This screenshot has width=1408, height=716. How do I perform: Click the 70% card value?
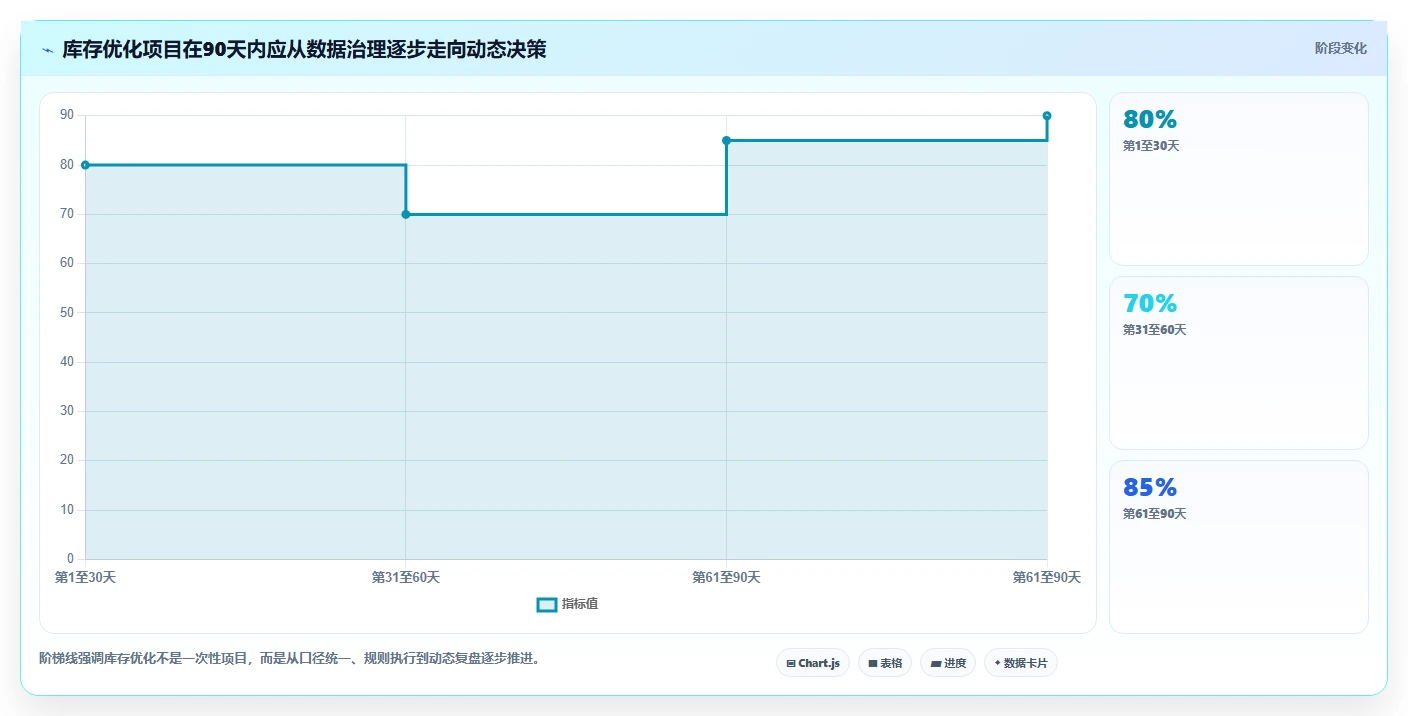1150,303
